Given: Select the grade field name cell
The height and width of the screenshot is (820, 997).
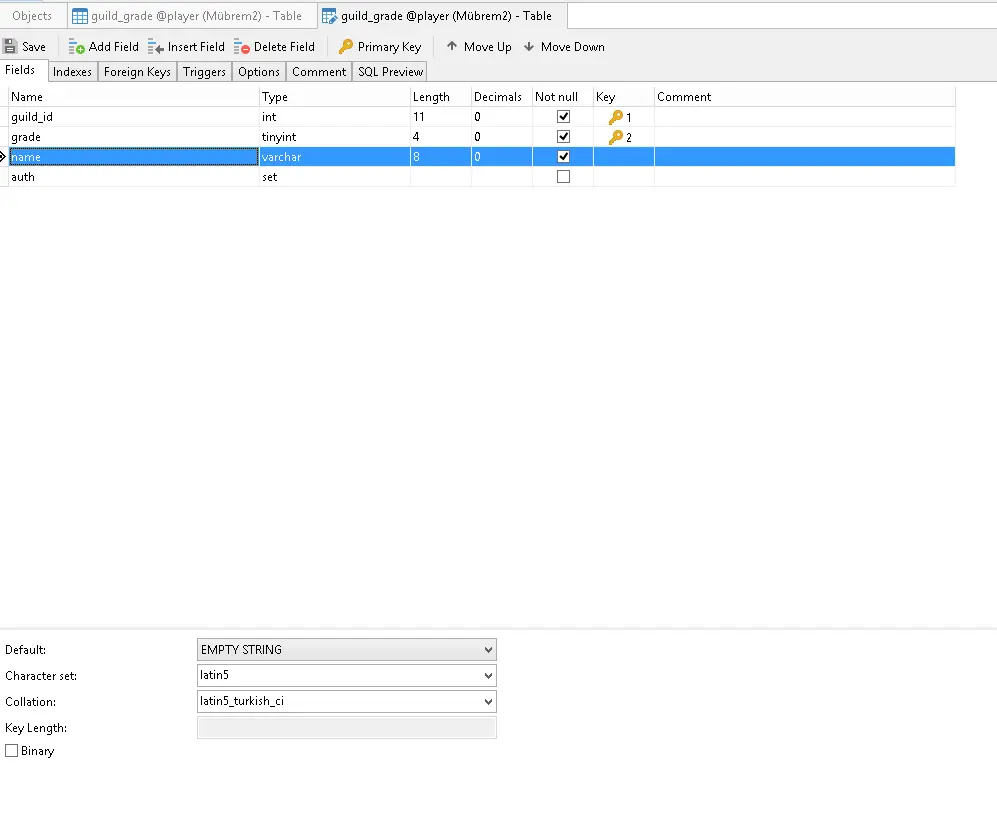Looking at the screenshot, I should tap(134, 137).
